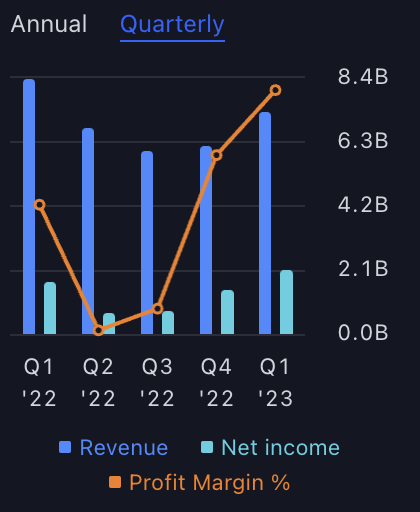
Task: Click the Q3 '22 axis label
Action: pyautogui.click(x=157, y=382)
